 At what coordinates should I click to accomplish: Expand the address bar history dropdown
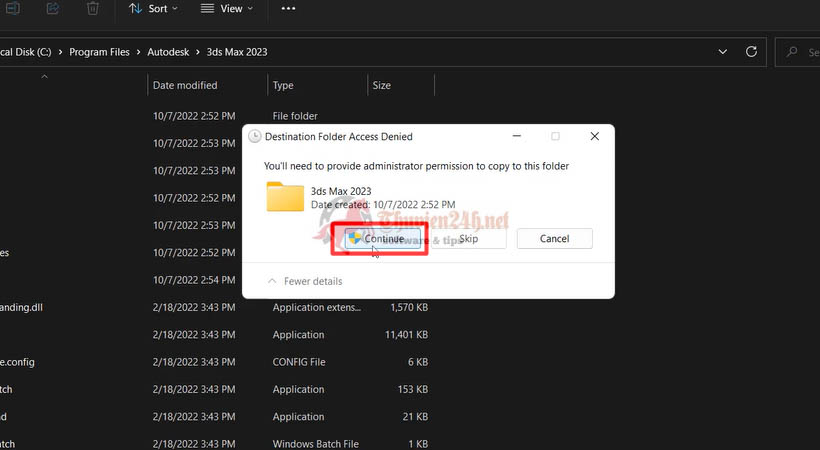(x=723, y=51)
